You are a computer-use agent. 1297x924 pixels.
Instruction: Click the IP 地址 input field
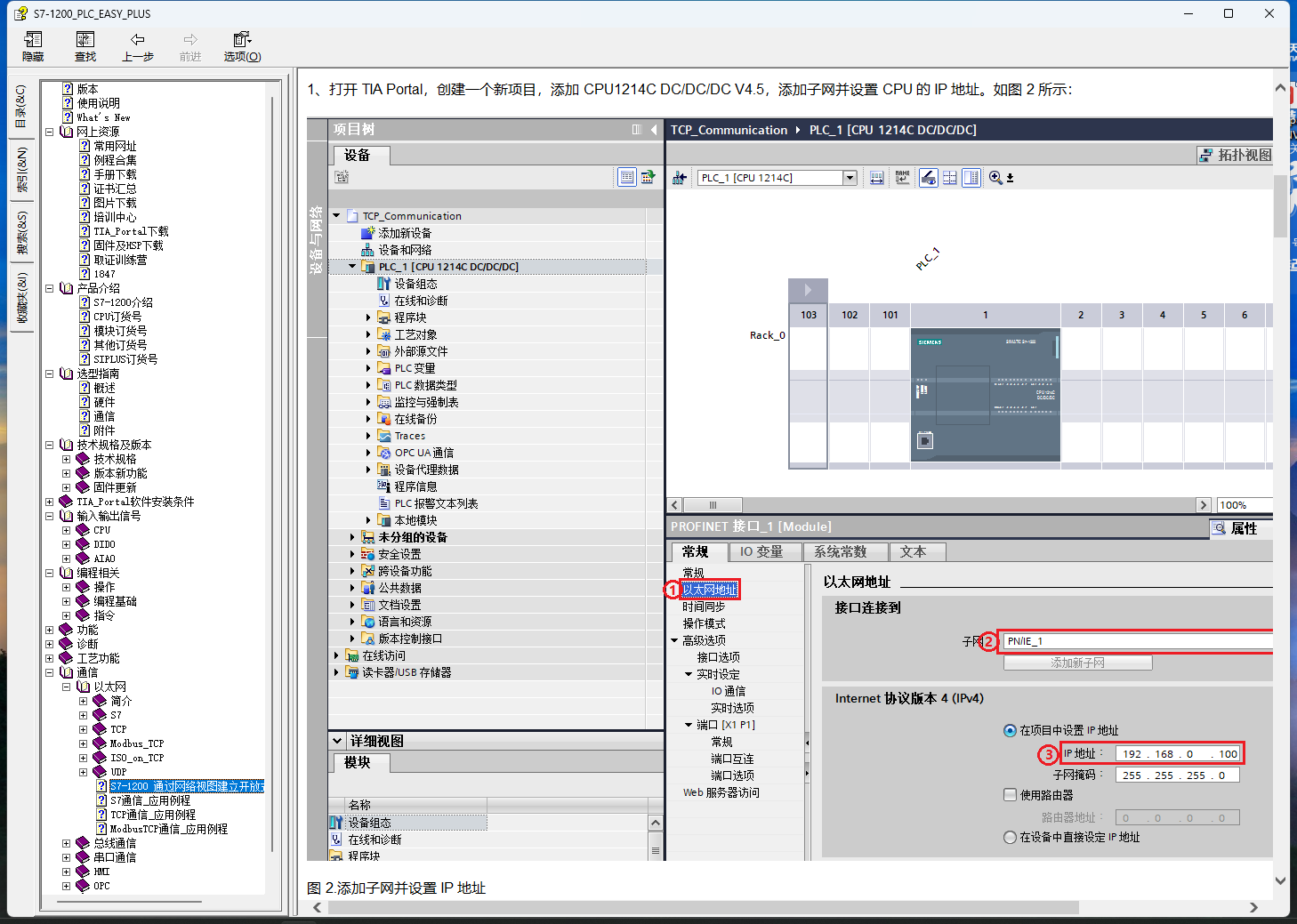(1177, 753)
